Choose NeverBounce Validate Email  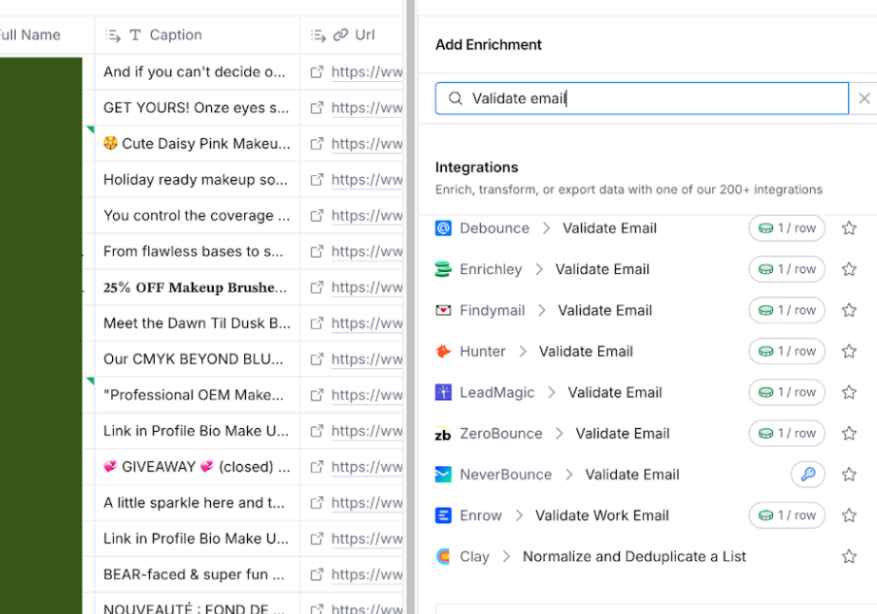point(632,475)
